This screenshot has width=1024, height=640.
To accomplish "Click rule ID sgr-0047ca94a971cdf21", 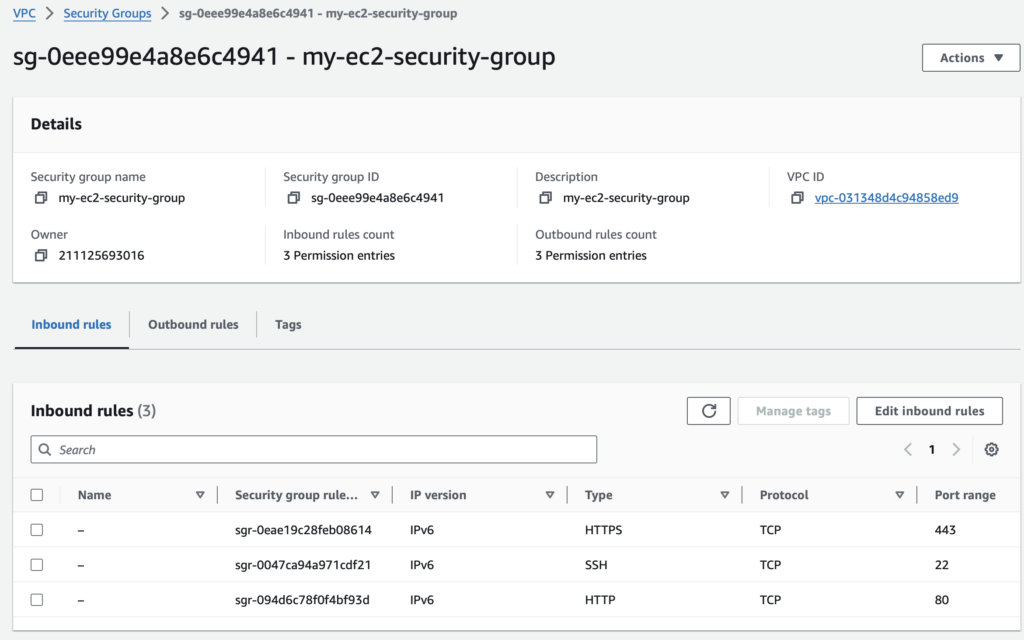I will click(303, 565).
